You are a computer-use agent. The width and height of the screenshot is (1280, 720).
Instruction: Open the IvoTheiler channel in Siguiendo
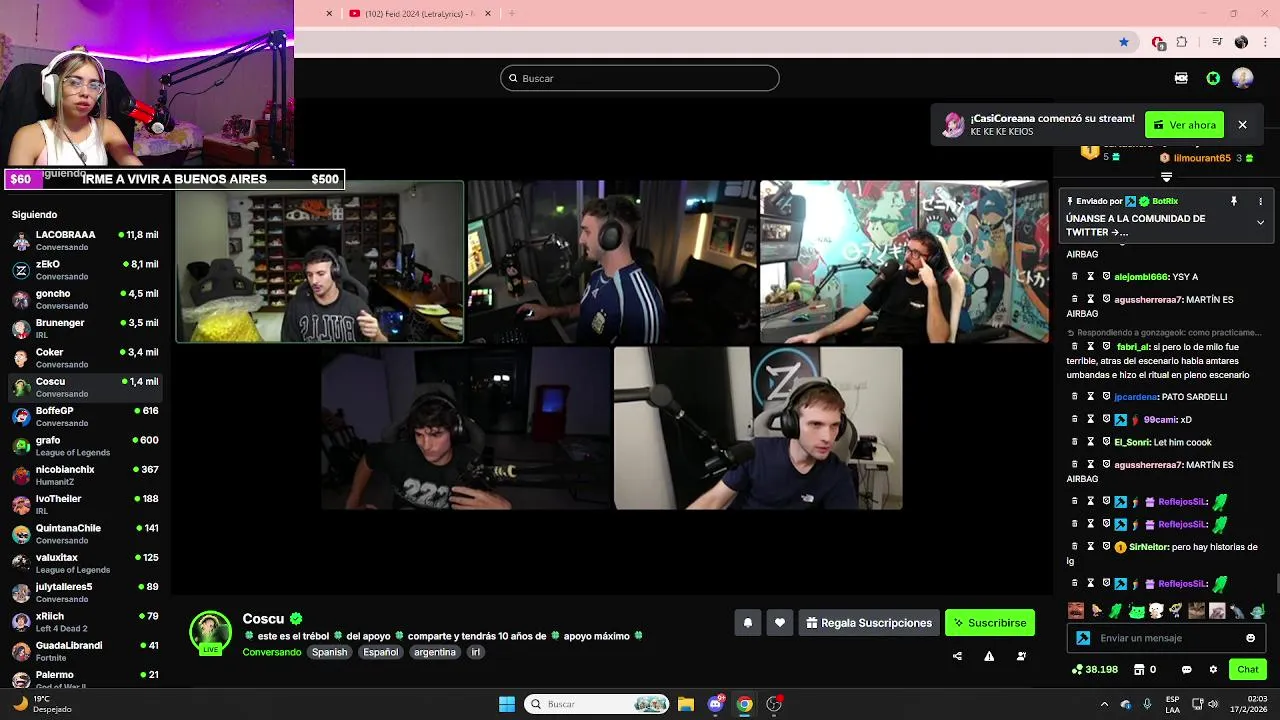85,504
